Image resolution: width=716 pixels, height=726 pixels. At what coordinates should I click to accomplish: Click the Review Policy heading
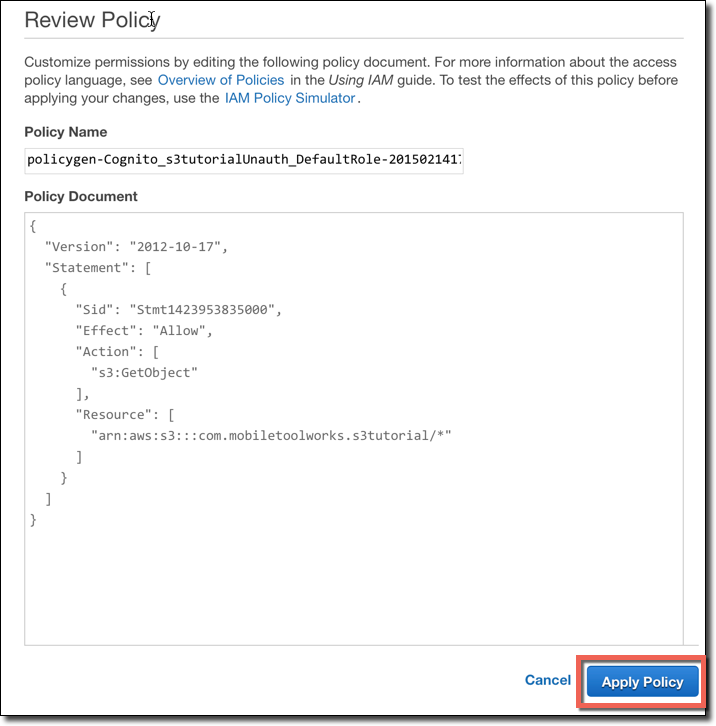[92, 20]
